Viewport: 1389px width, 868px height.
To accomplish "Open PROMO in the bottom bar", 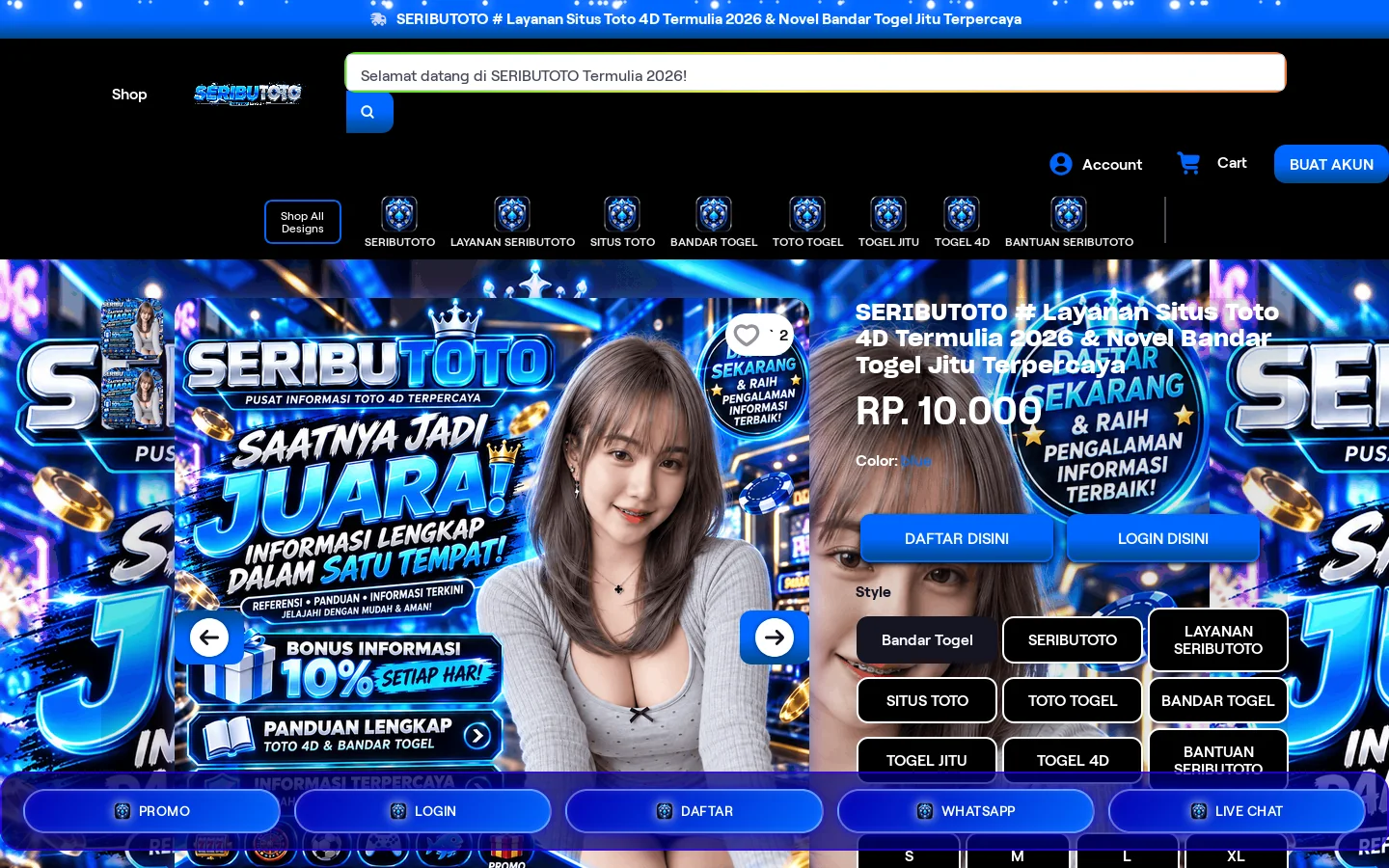I will (x=151, y=811).
